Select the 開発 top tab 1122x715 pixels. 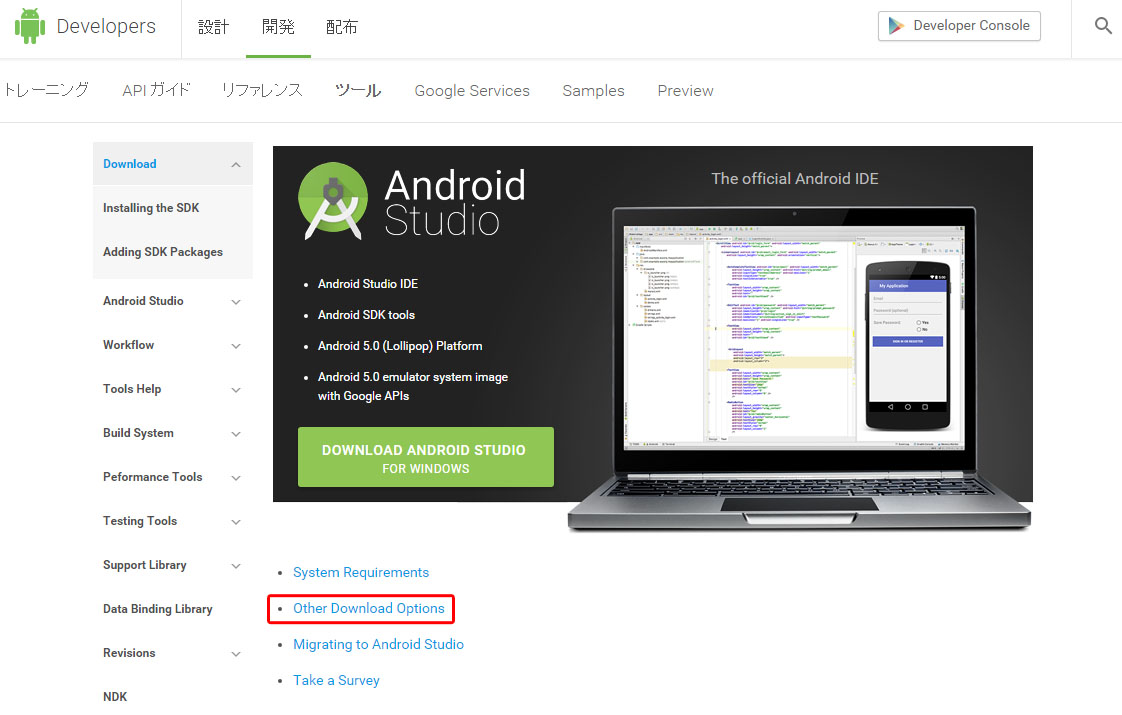click(278, 27)
